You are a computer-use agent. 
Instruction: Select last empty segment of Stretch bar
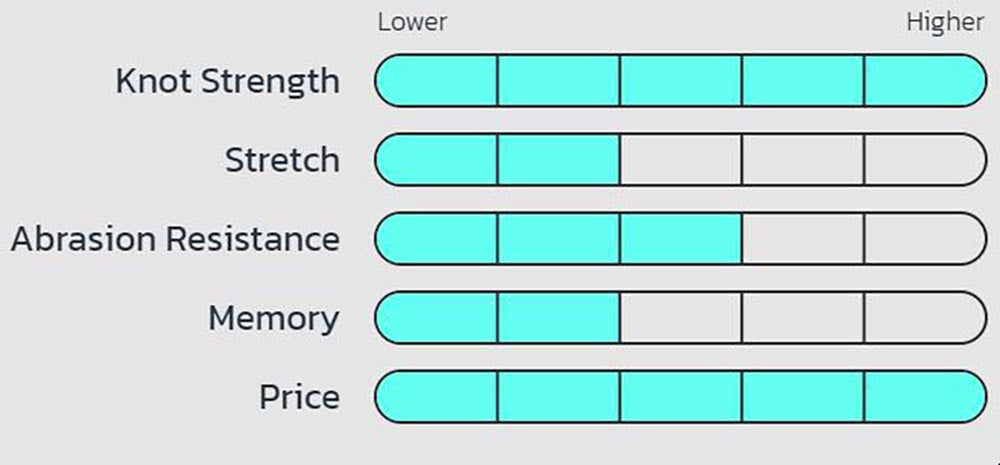[x=925, y=160]
